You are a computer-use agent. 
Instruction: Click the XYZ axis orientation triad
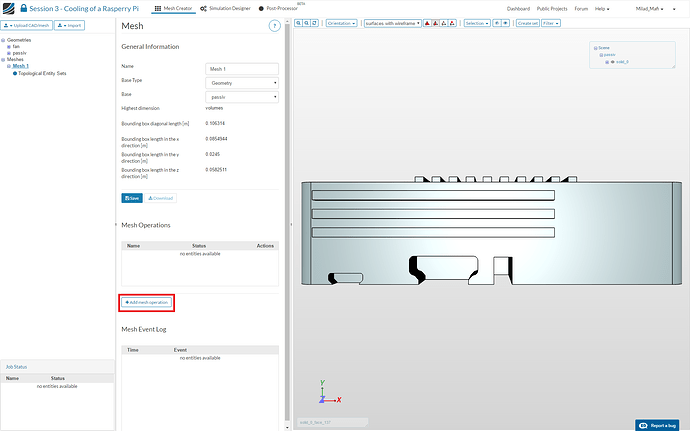coord(330,392)
